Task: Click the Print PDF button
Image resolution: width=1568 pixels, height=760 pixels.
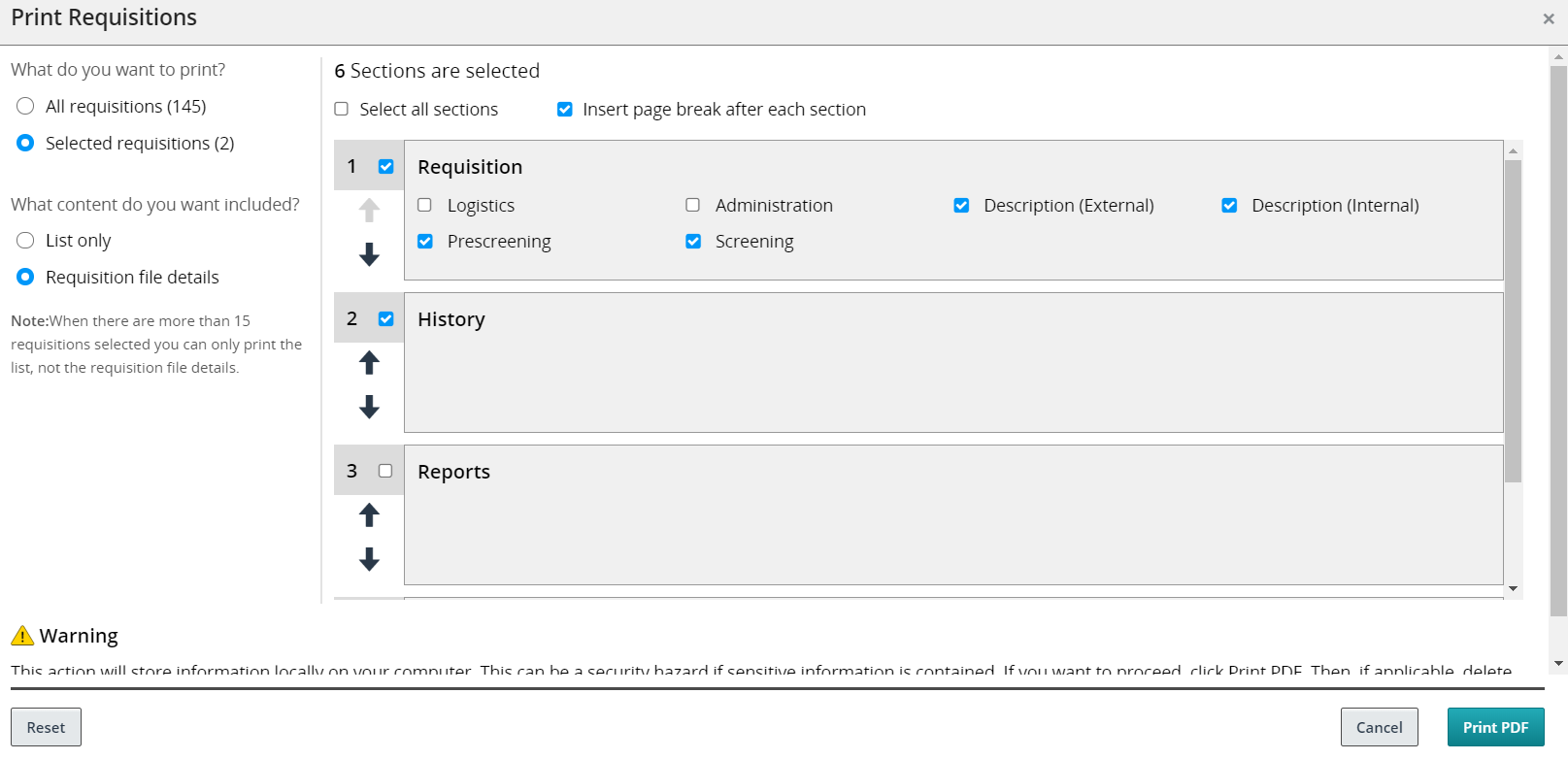Action: pyautogui.click(x=1495, y=727)
